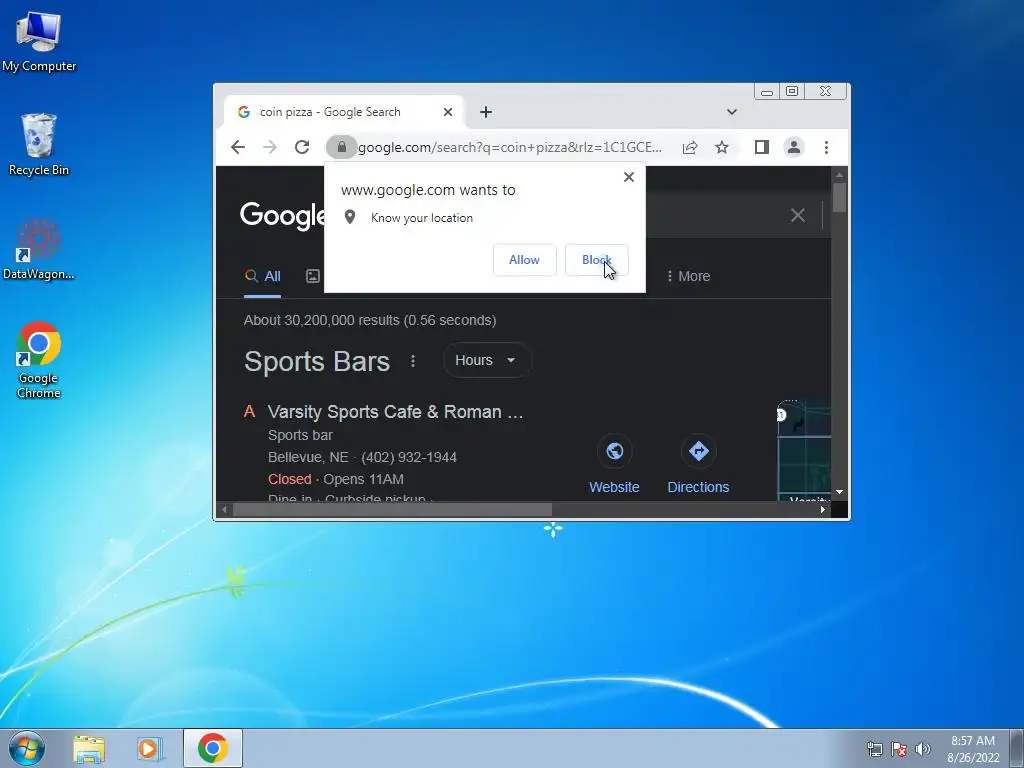Click the Action Center flag icon

pos(899,749)
